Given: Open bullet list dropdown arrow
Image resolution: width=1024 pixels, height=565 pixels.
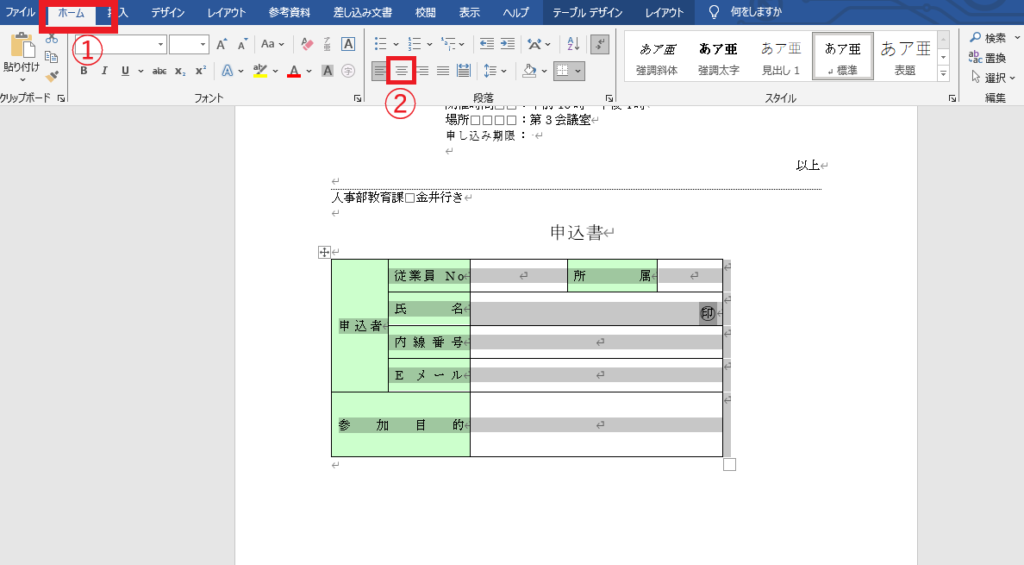Looking at the screenshot, I should [x=396, y=44].
